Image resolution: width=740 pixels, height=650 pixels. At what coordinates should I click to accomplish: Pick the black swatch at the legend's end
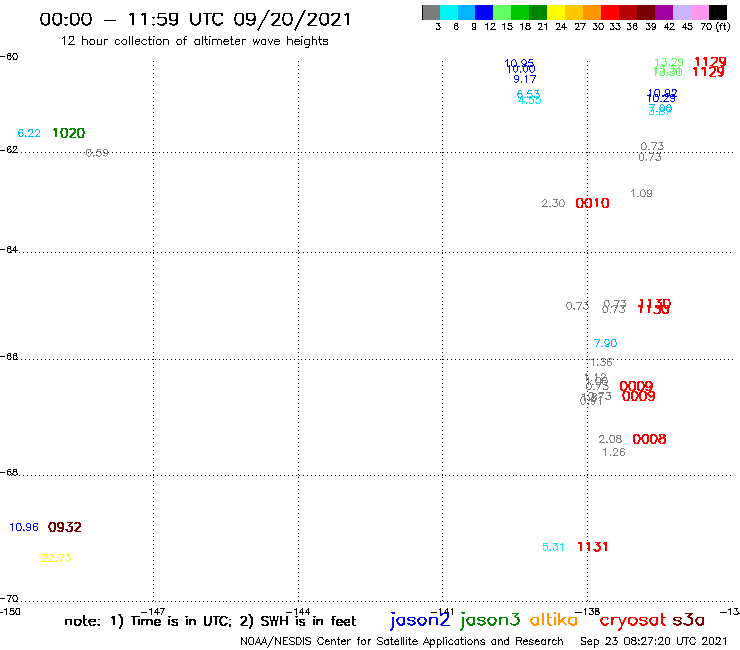tap(718, 12)
